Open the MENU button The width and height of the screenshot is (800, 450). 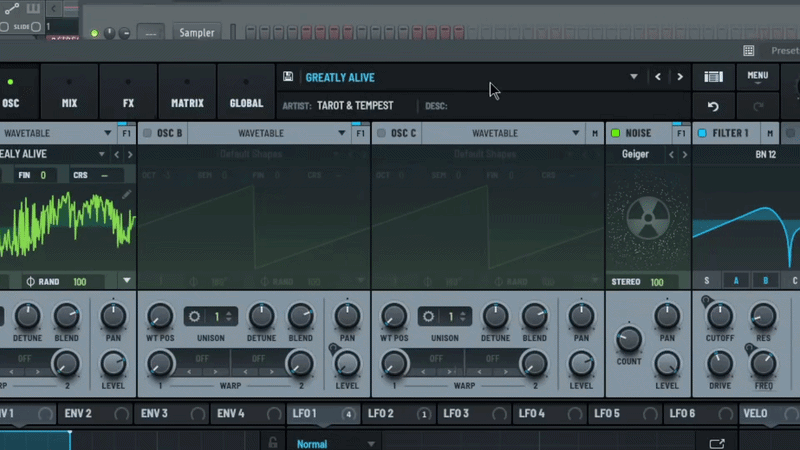pyautogui.click(x=757, y=76)
